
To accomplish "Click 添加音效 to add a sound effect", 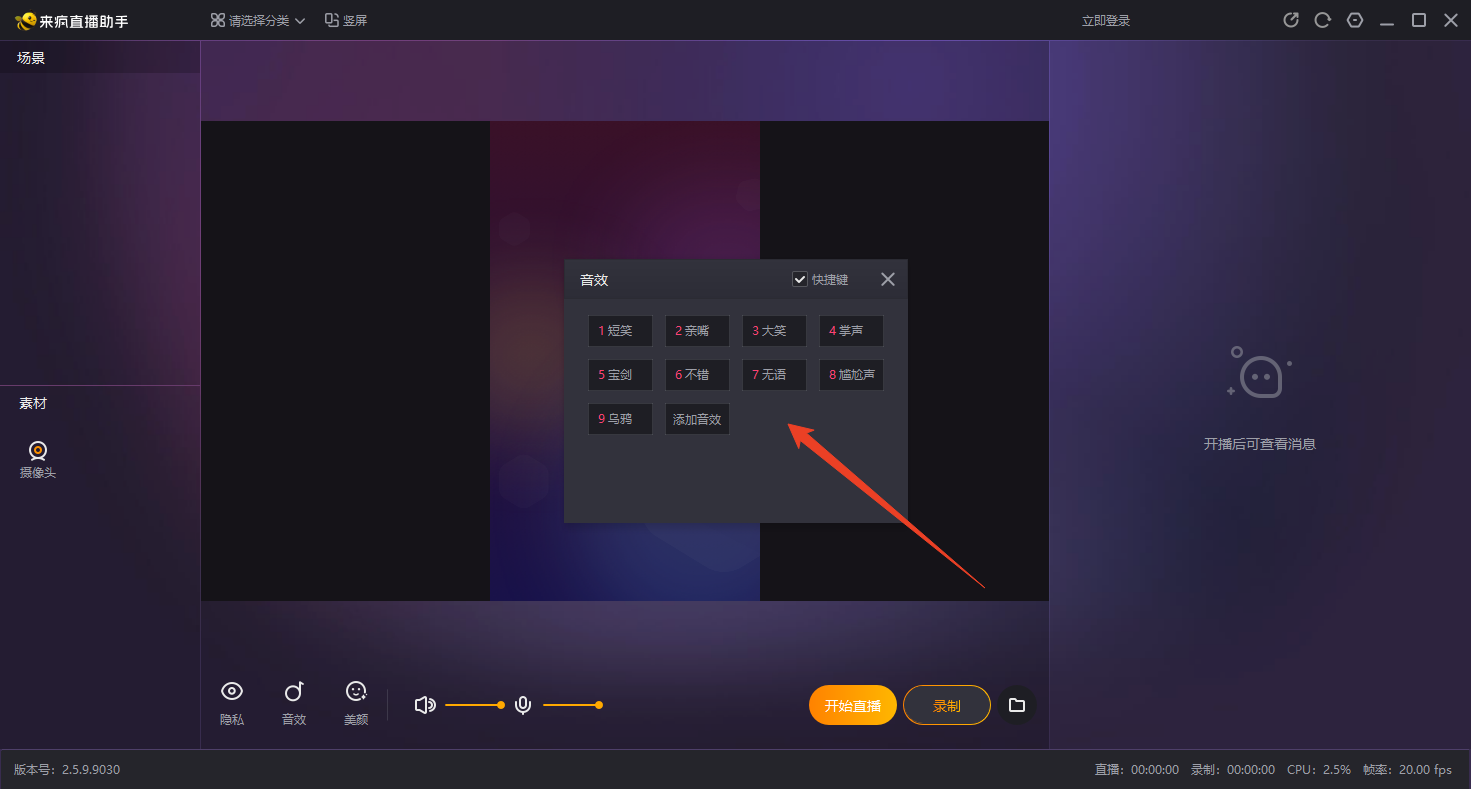I will pos(697,418).
